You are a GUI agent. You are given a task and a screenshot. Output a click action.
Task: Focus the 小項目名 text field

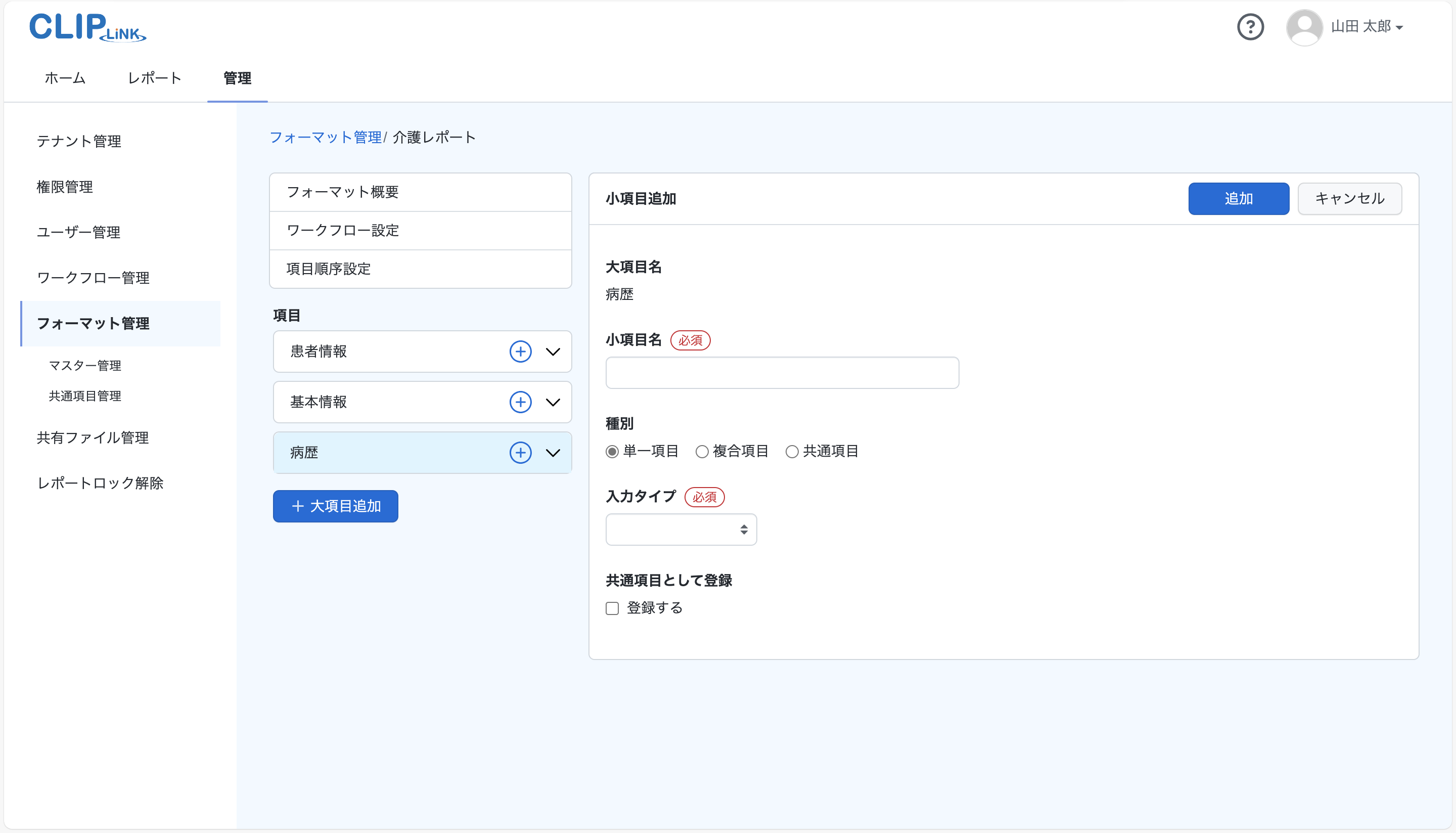pyautogui.click(x=782, y=373)
